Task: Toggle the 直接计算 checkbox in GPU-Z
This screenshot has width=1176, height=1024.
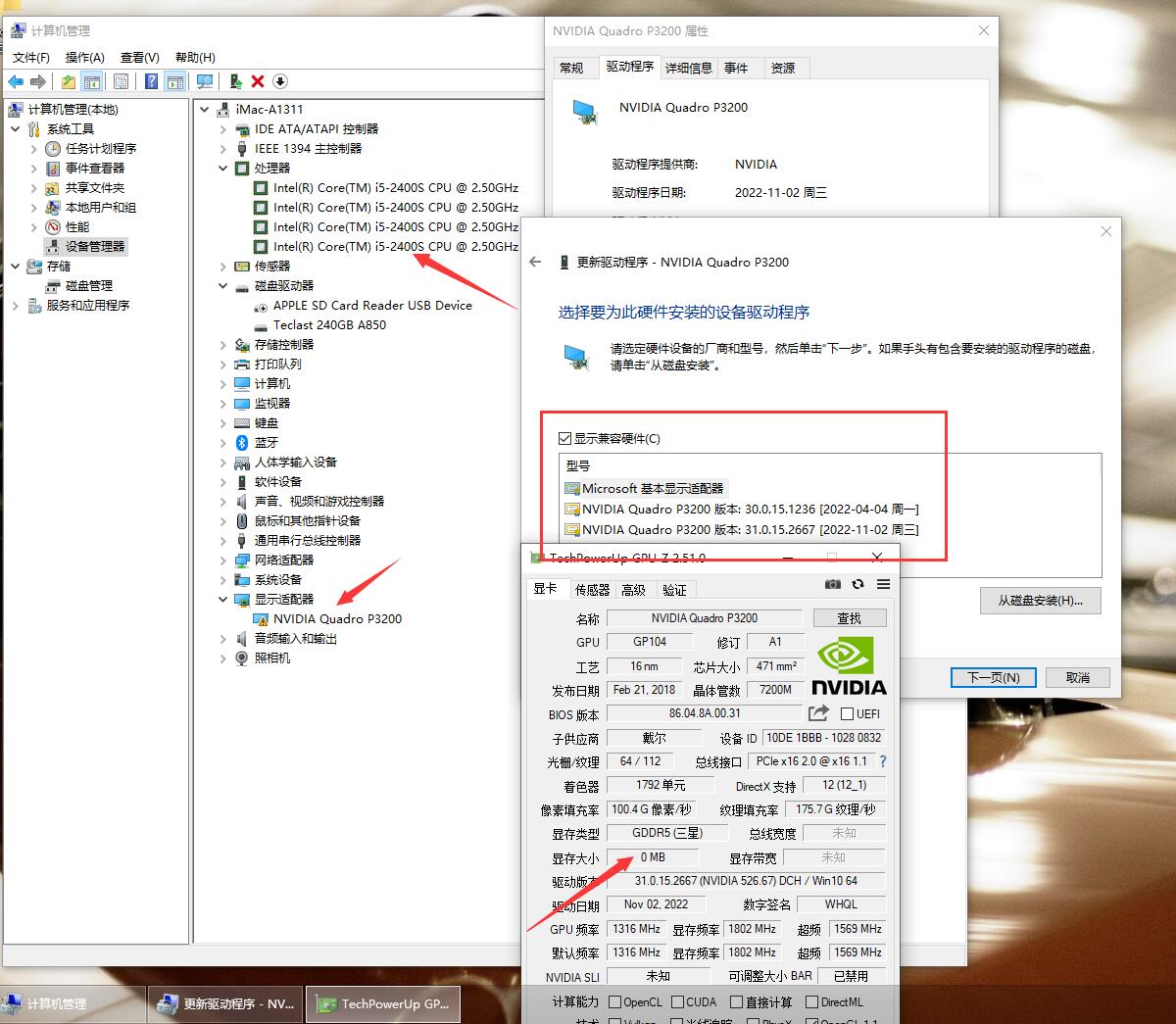Action: pyautogui.click(x=735, y=1001)
